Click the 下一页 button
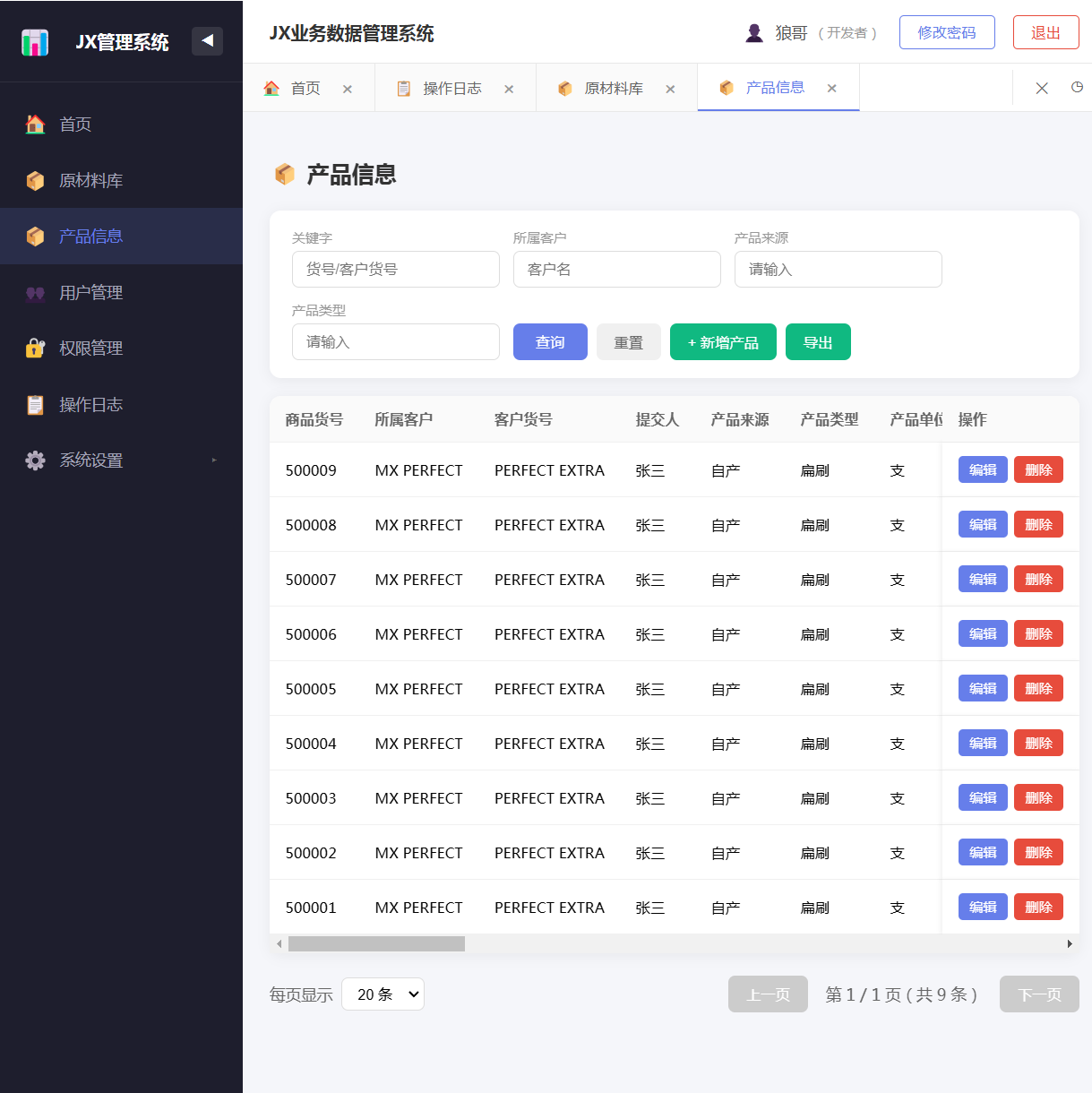1092x1093 pixels. [x=1039, y=994]
